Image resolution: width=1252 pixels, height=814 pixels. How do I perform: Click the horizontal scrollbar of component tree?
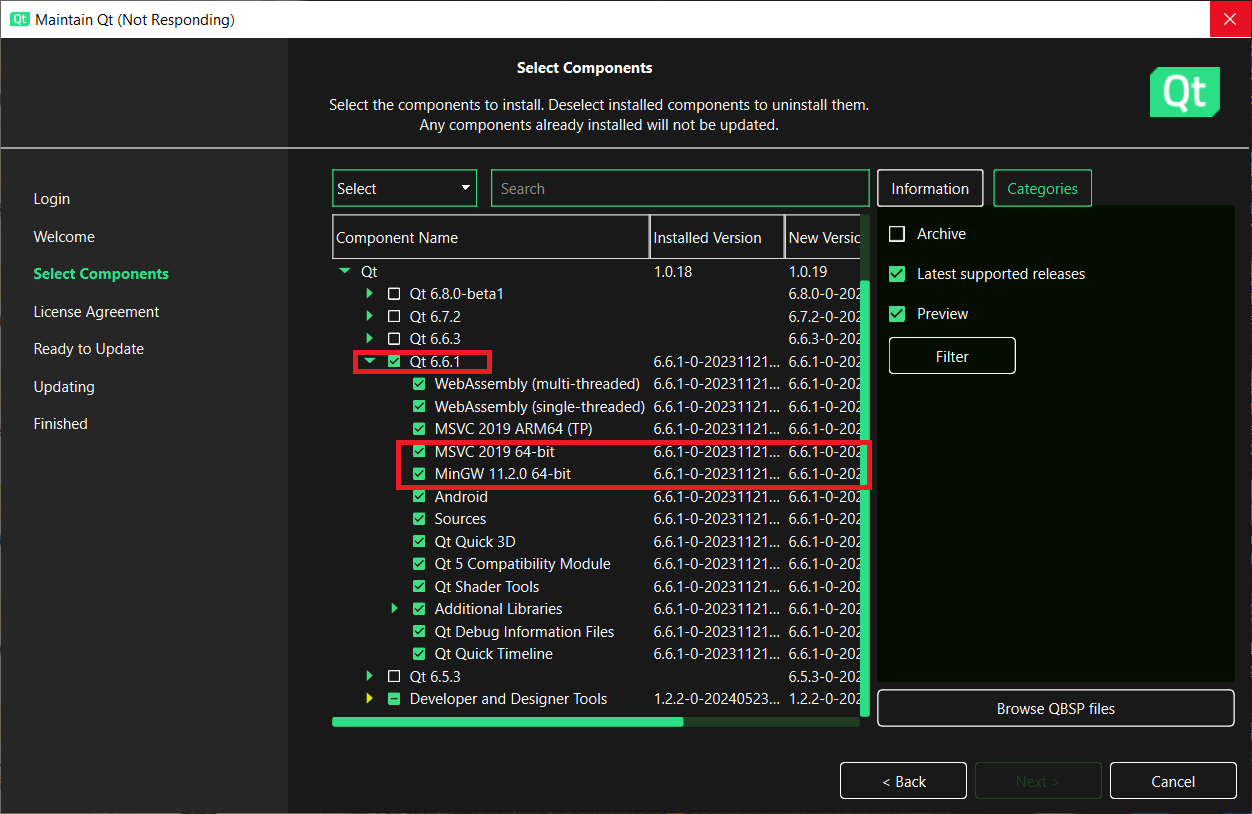(508, 721)
